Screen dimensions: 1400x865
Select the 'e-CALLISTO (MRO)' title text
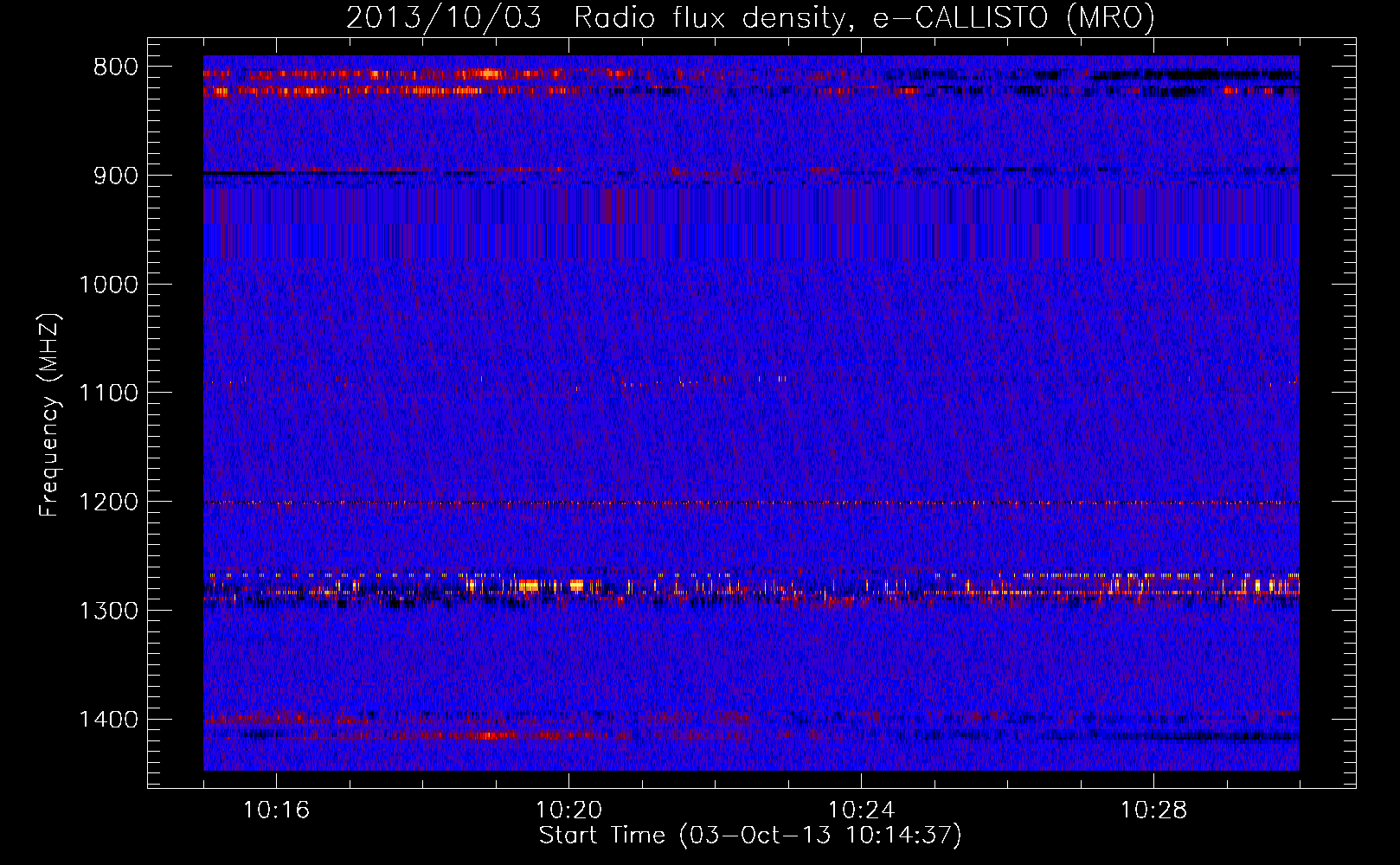tap(1013, 18)
